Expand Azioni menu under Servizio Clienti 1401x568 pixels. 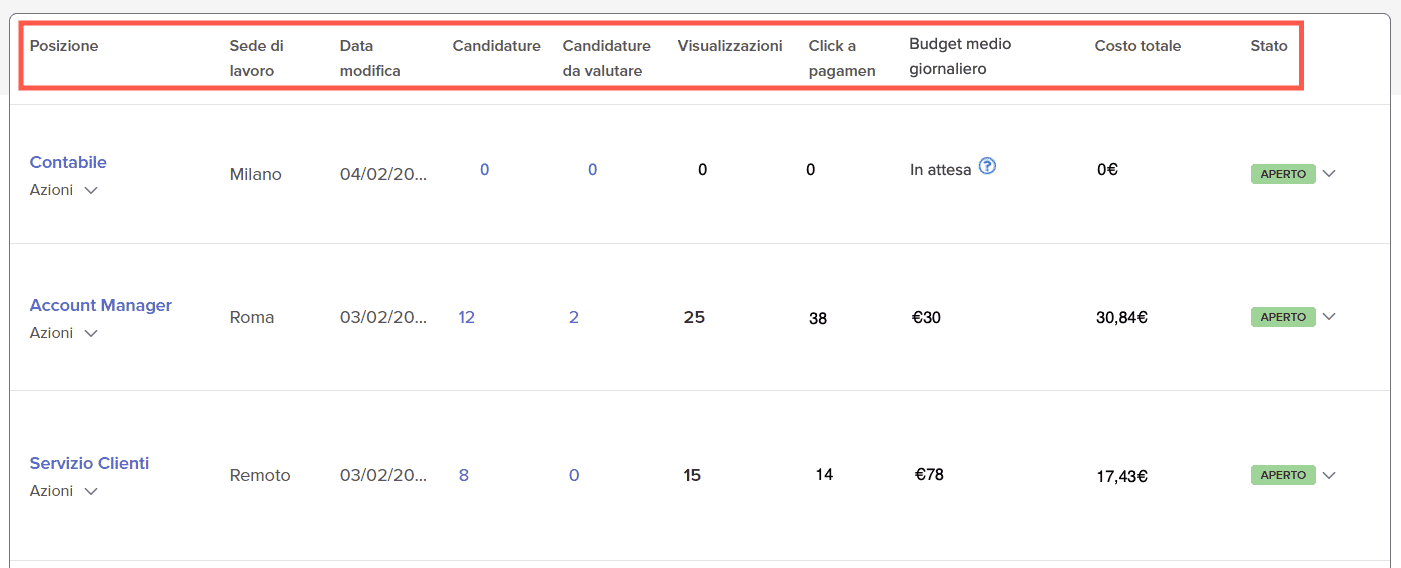[64, 491]
